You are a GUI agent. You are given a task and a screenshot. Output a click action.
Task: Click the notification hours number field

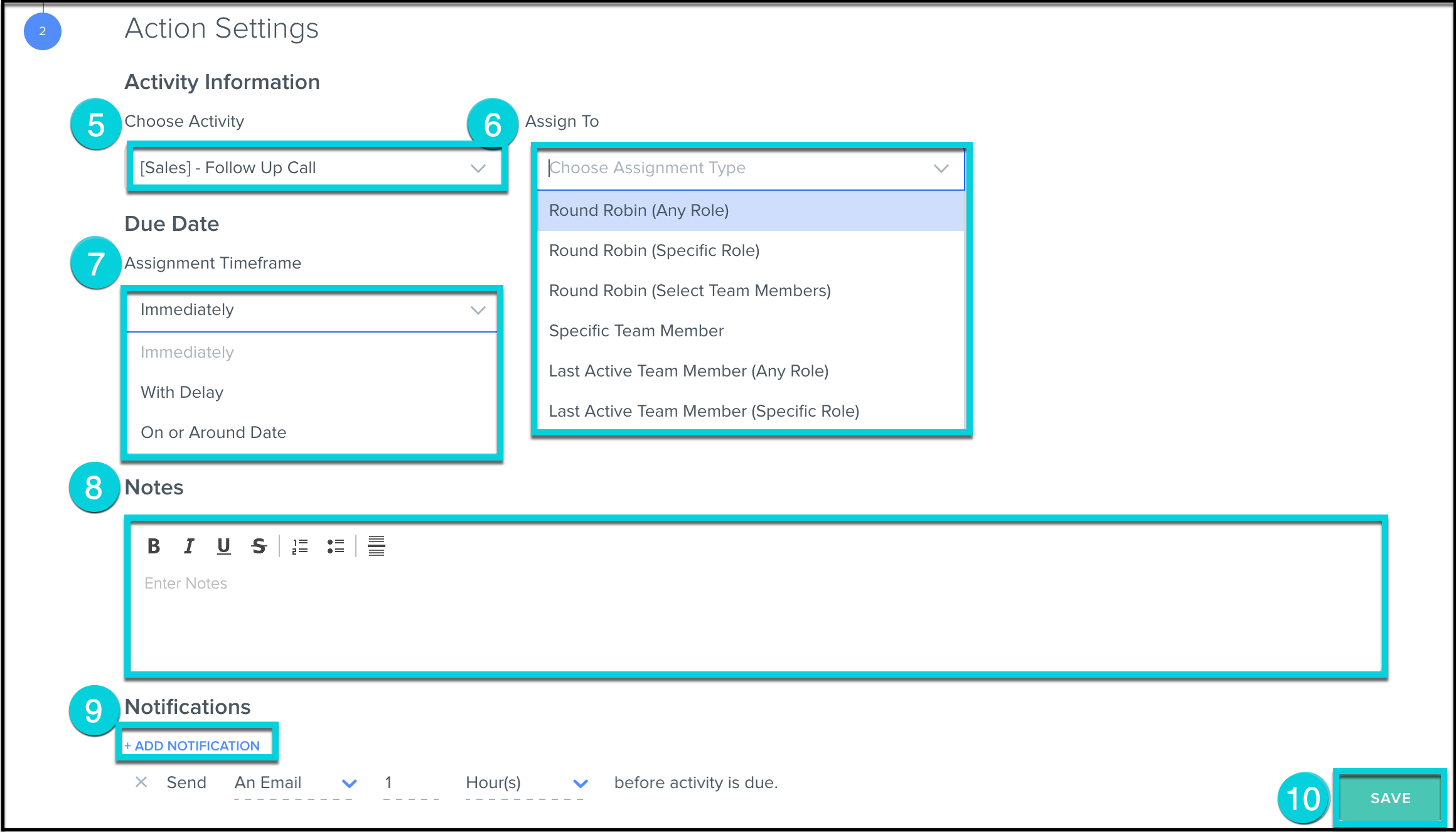point(409,782)
